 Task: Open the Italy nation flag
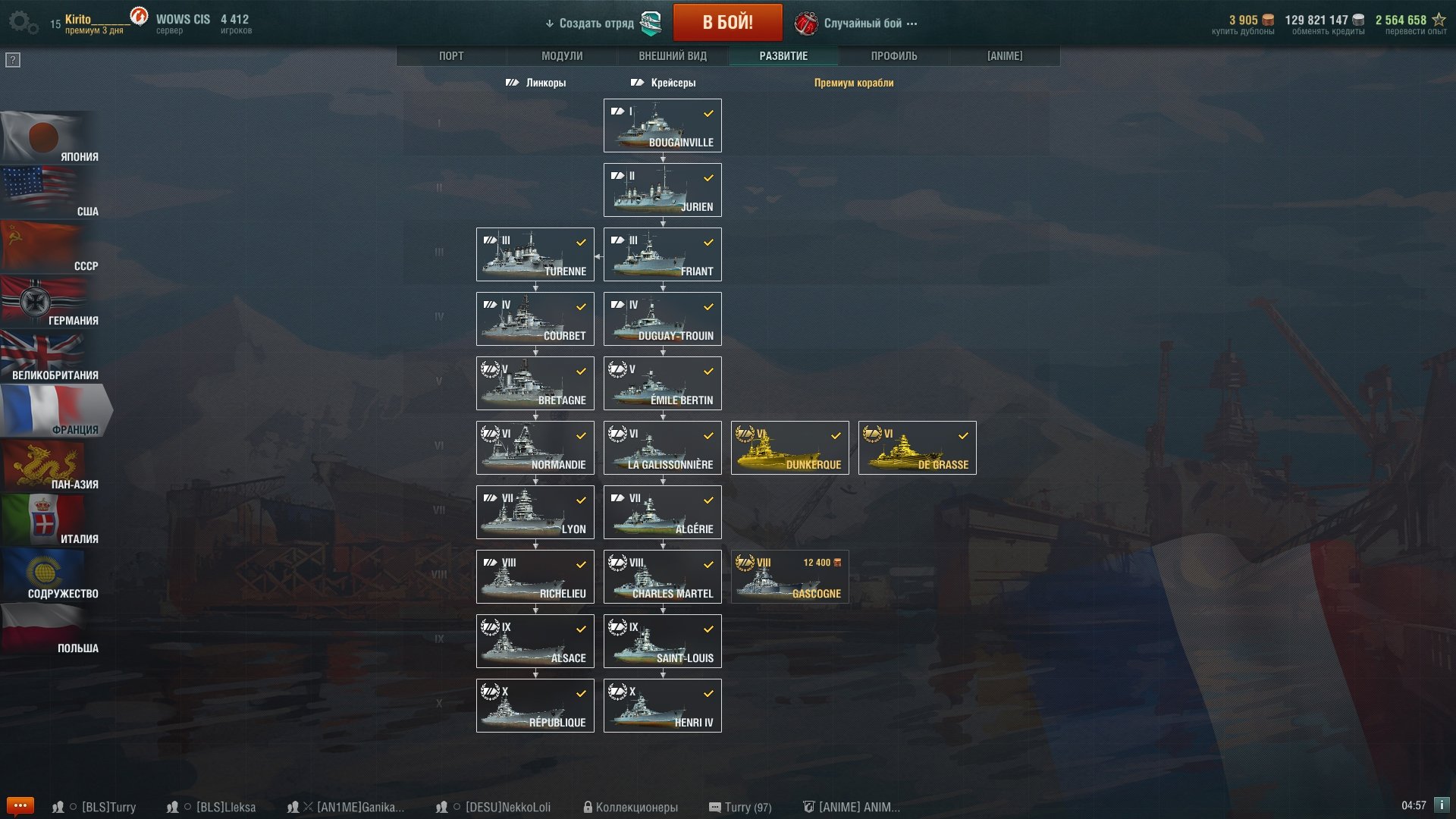pyautogui.click(x=50, y=520)
